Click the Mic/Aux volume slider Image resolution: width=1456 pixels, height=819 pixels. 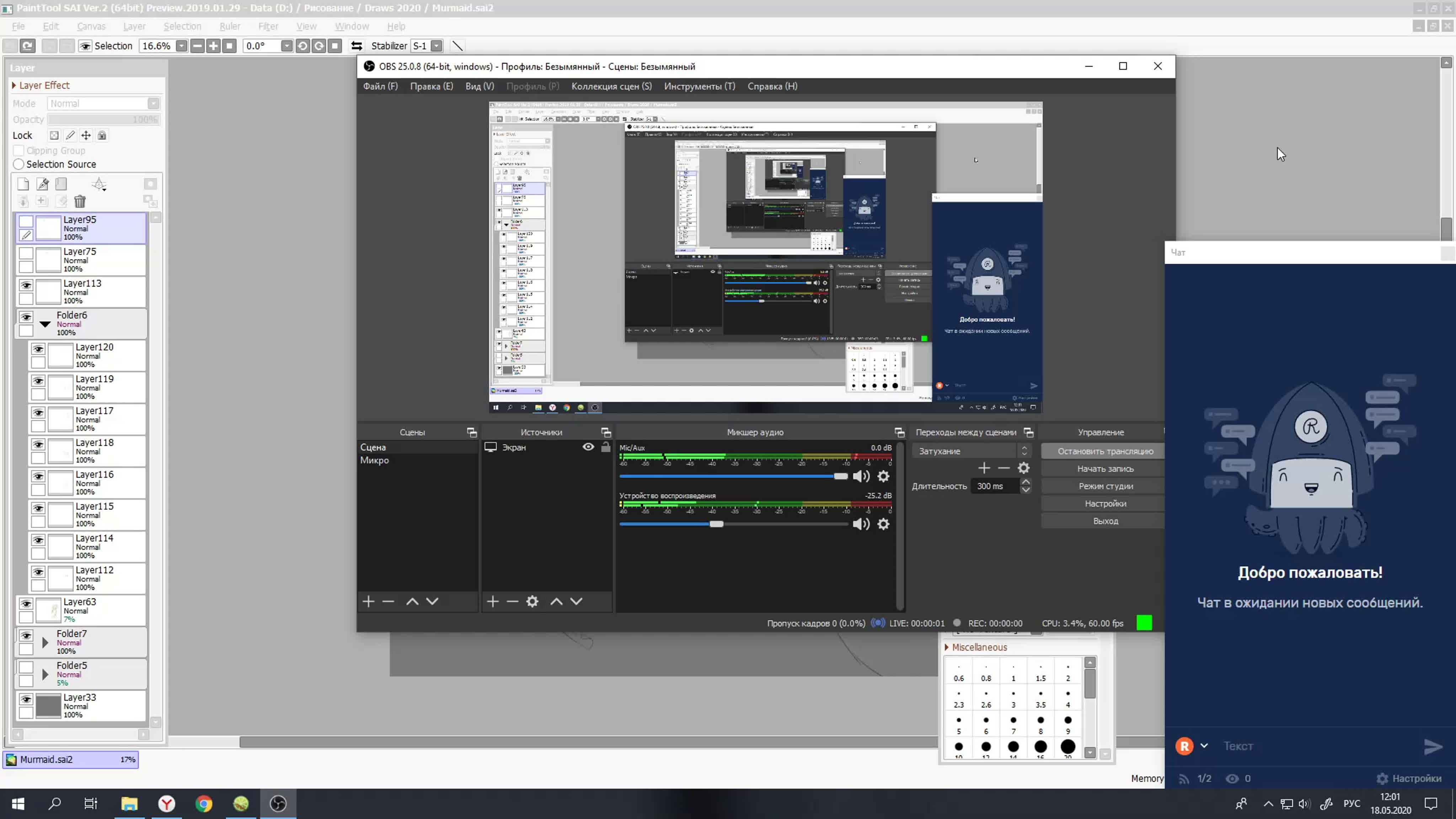tap(734, 476)
